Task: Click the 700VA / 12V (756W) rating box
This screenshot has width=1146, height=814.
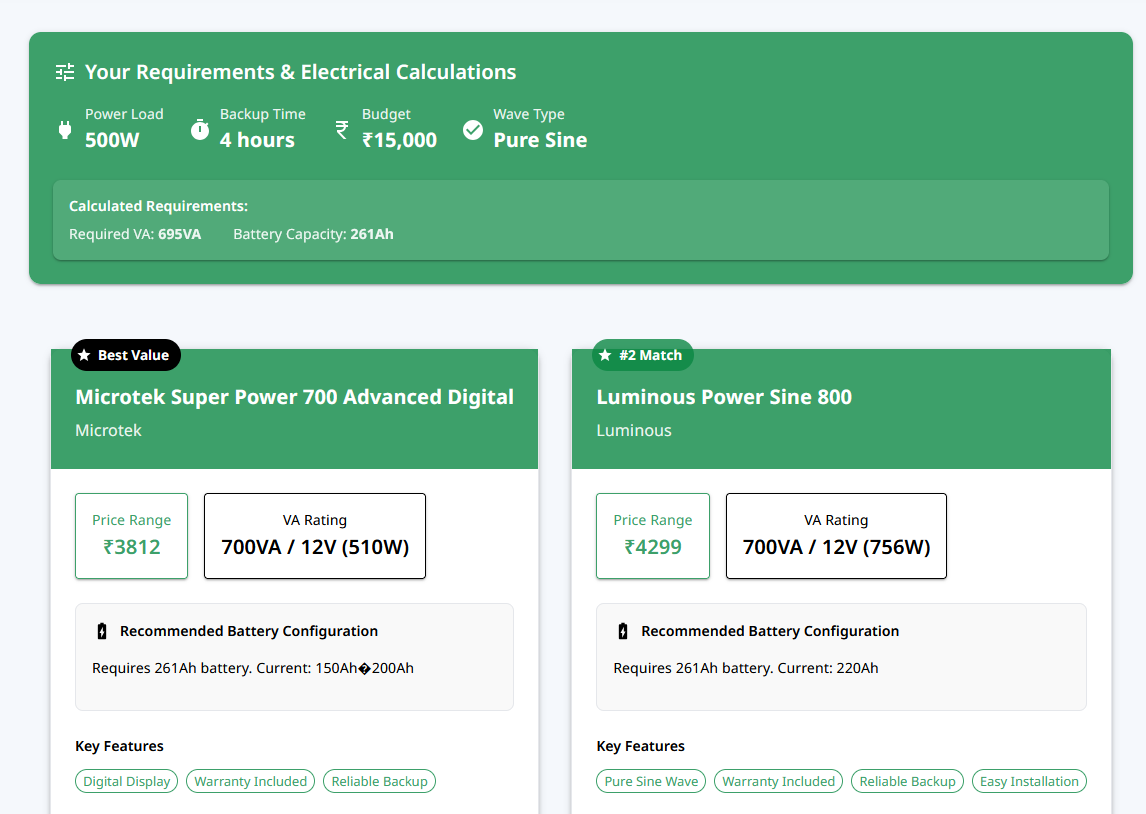Action: (836, 536)
